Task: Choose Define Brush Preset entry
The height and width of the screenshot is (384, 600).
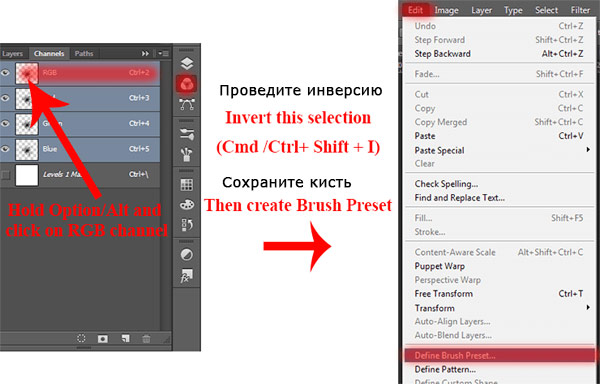Action: [x=499, y=355]
